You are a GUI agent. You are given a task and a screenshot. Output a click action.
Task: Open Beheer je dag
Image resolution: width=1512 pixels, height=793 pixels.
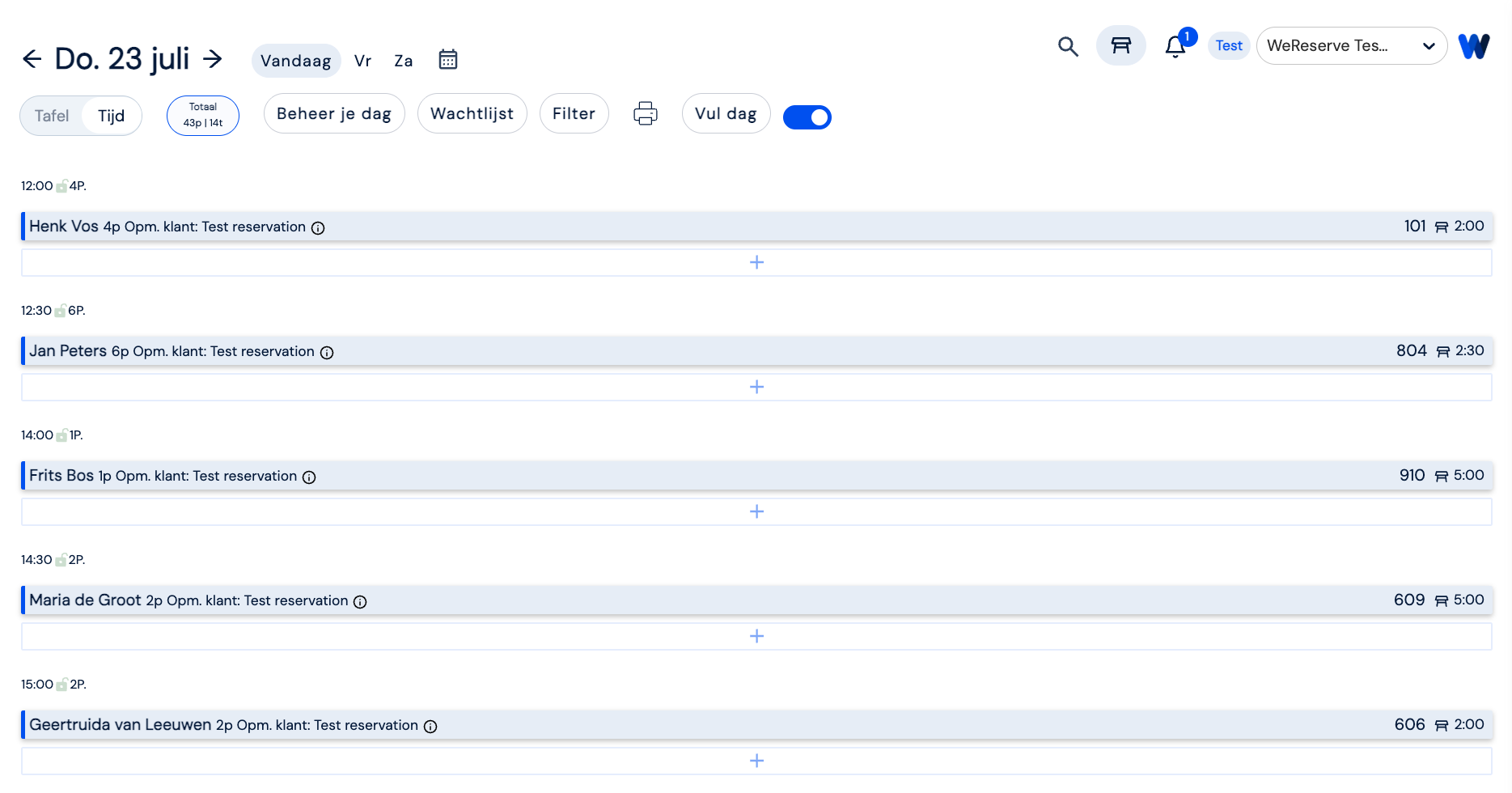334,113
